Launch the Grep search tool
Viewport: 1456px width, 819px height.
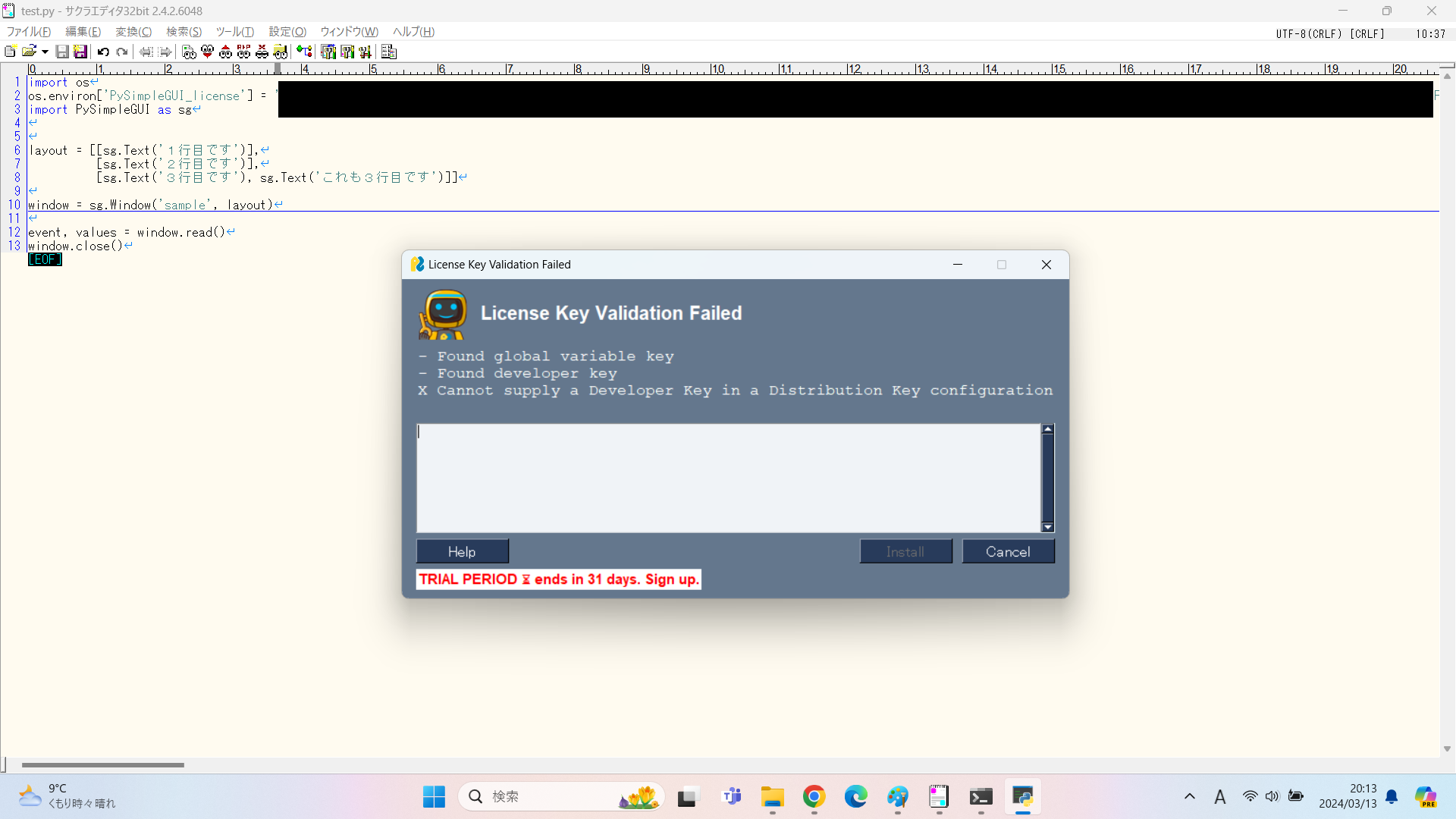point(281,52)
